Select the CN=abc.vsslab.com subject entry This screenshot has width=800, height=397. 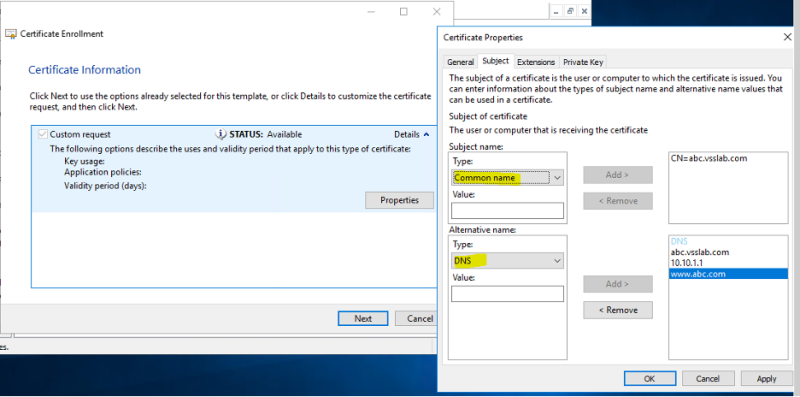tap(709, 158)
